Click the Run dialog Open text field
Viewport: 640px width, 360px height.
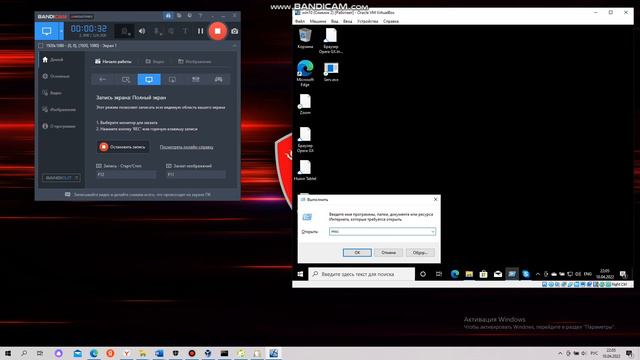click(380, 231)
